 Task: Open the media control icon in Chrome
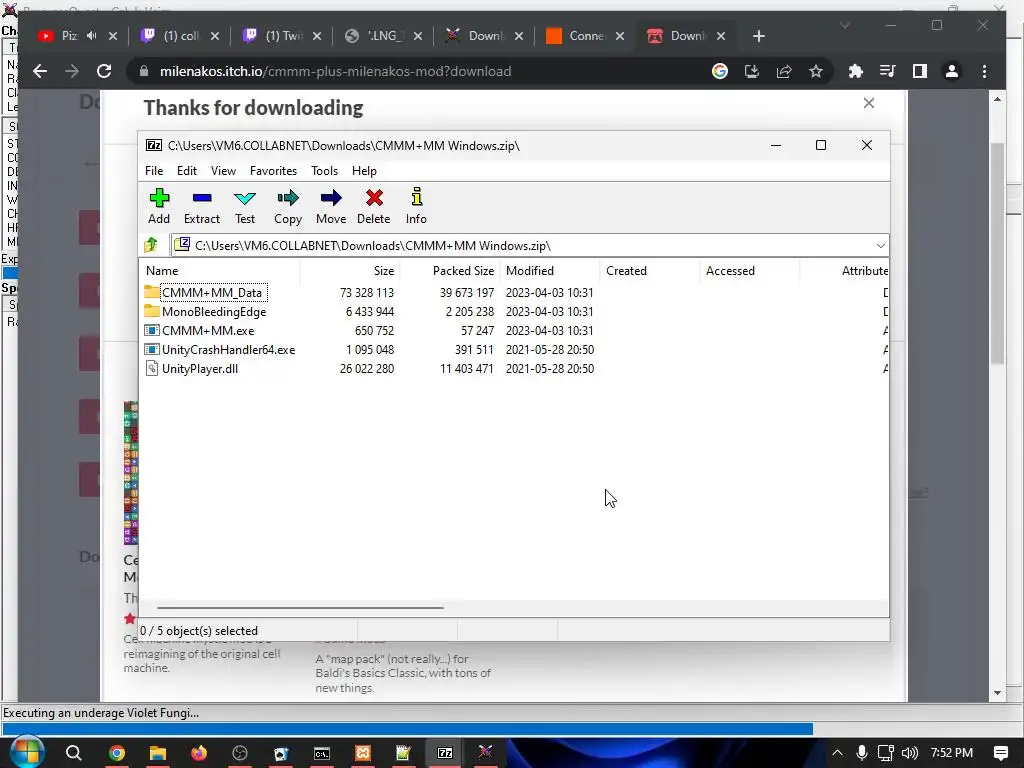coord(888,71)
